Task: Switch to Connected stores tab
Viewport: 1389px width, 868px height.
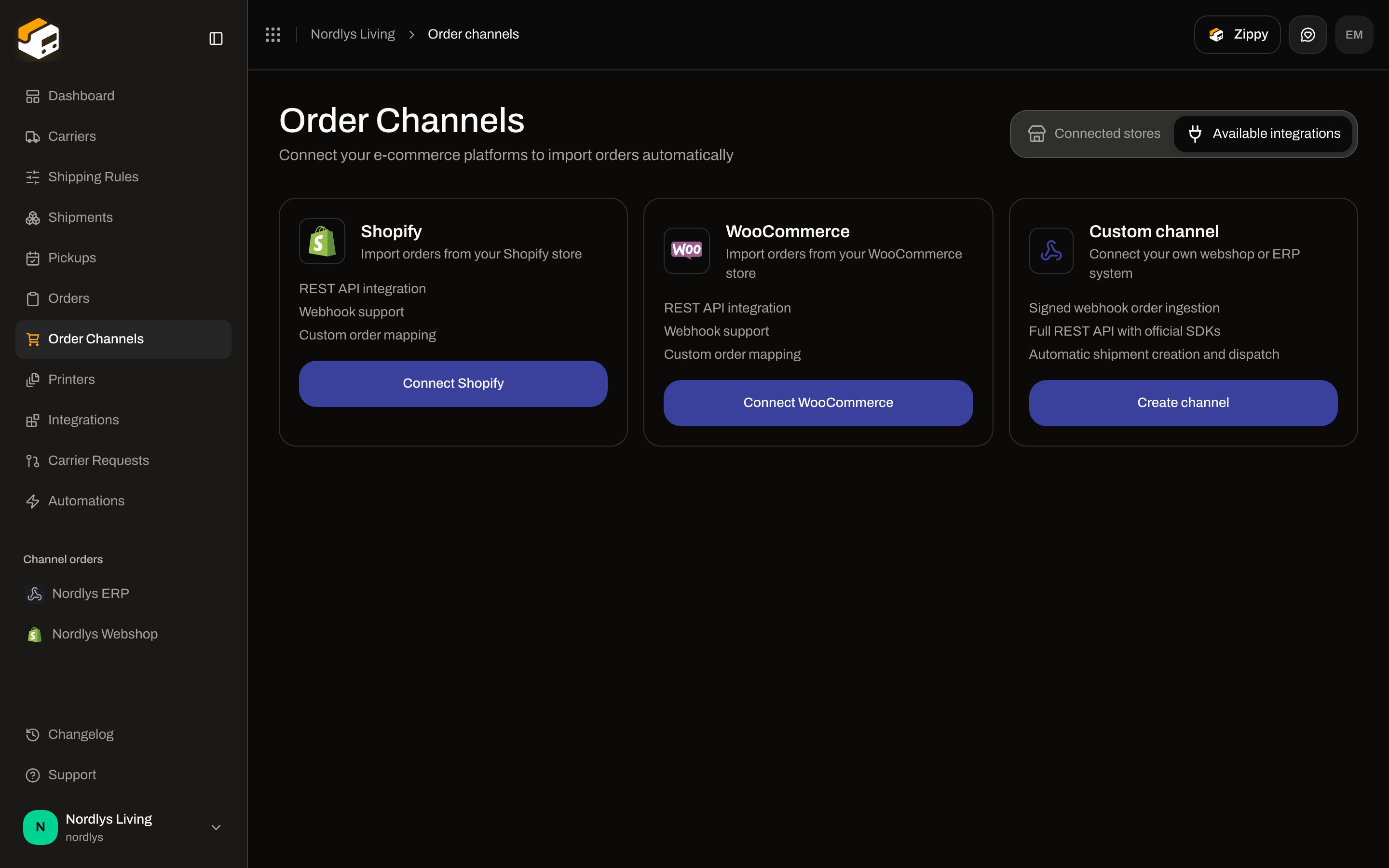Action: [1093, 134]
